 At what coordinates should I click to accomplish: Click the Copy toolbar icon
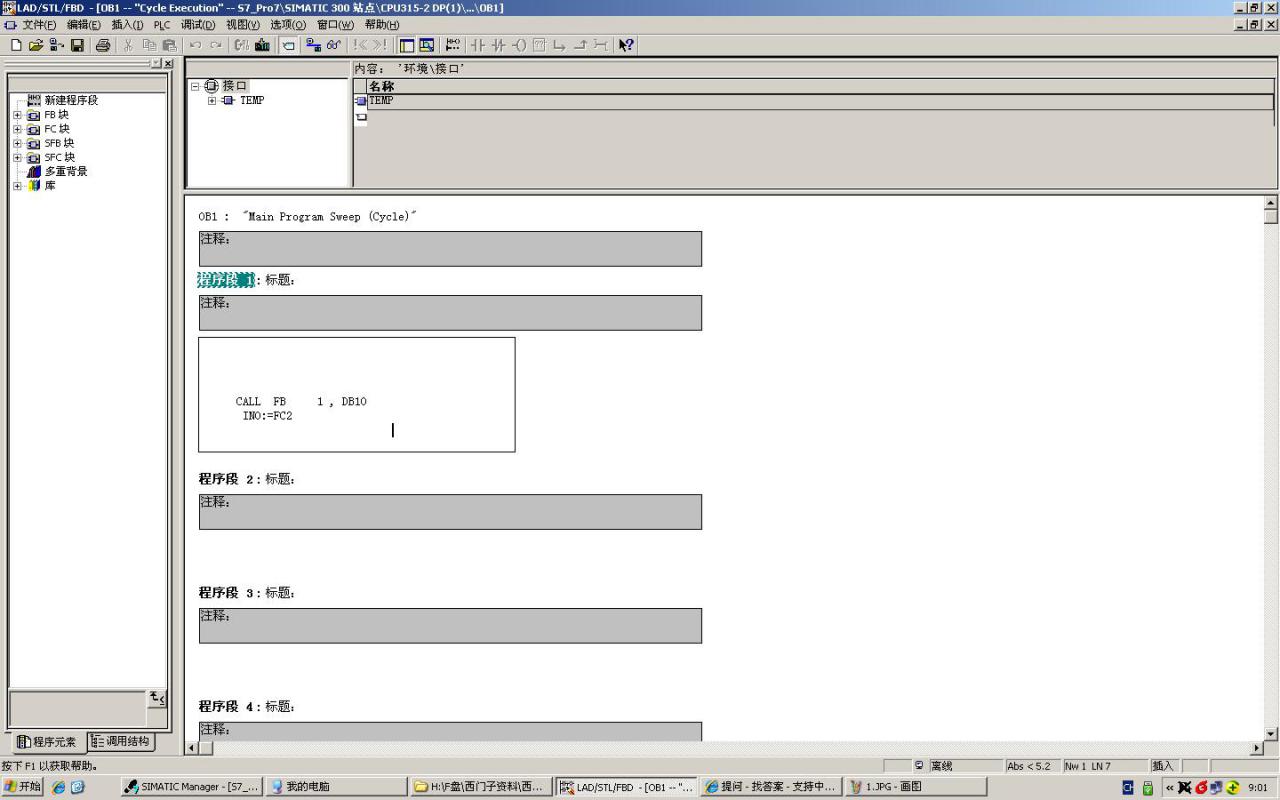click(149, 45)
